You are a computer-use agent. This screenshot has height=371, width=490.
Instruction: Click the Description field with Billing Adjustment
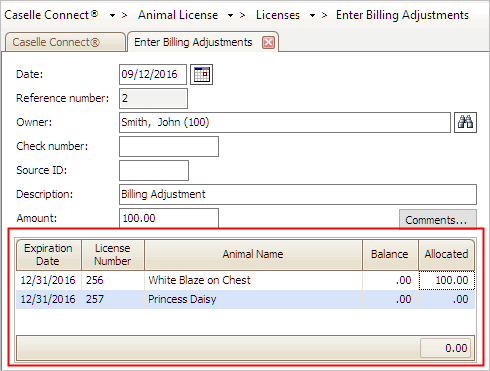click(x=298, y=194)
